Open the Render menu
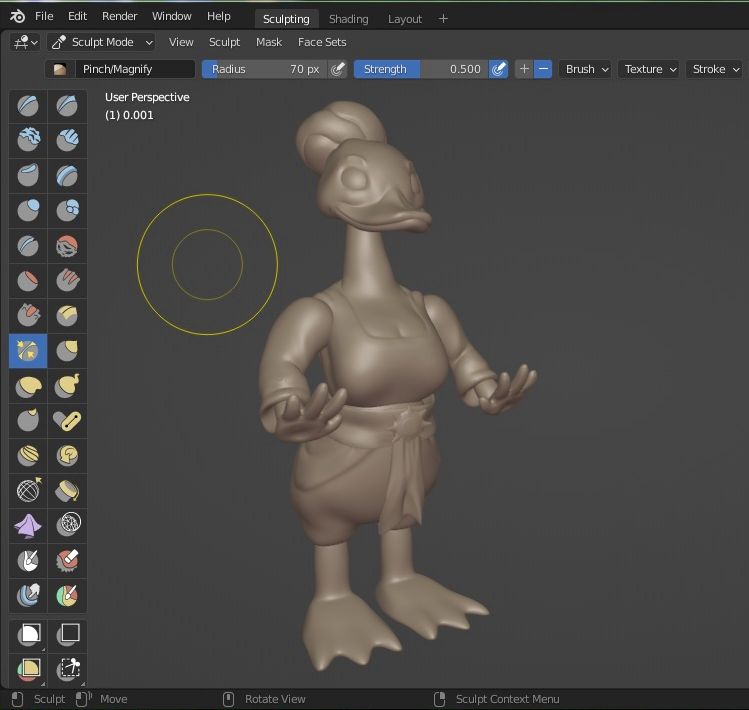 119,17
